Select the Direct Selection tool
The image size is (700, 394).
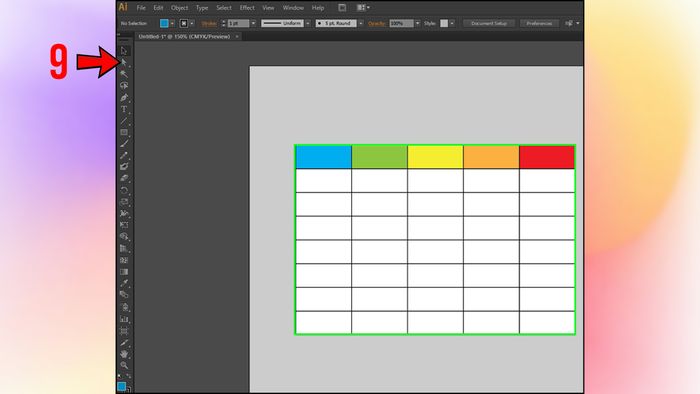[x=124, y=62]
